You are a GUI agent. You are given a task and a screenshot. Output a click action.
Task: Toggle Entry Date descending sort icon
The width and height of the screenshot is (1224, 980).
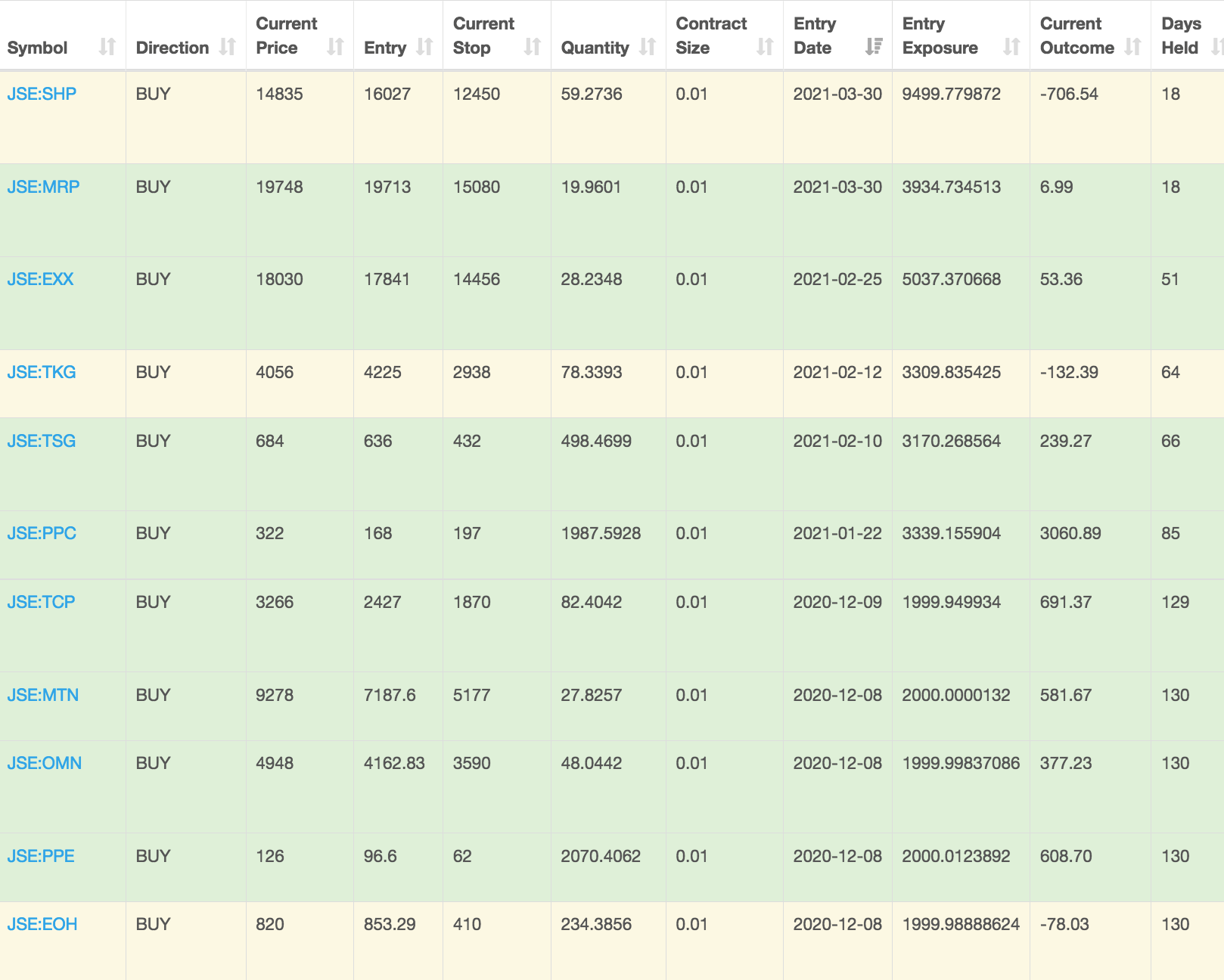click(874, 47)
